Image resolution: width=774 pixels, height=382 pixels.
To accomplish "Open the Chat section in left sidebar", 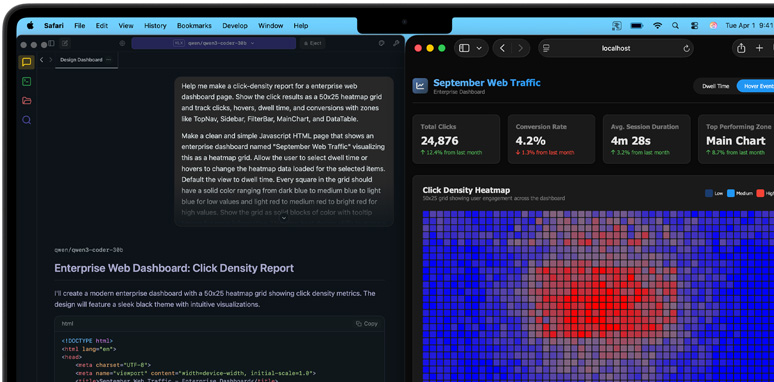I will pos(27,62).
